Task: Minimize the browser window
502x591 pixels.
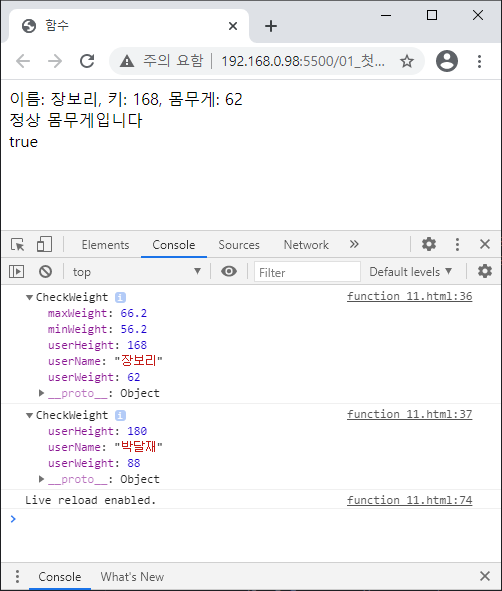Action: click(x=386, y=15)
